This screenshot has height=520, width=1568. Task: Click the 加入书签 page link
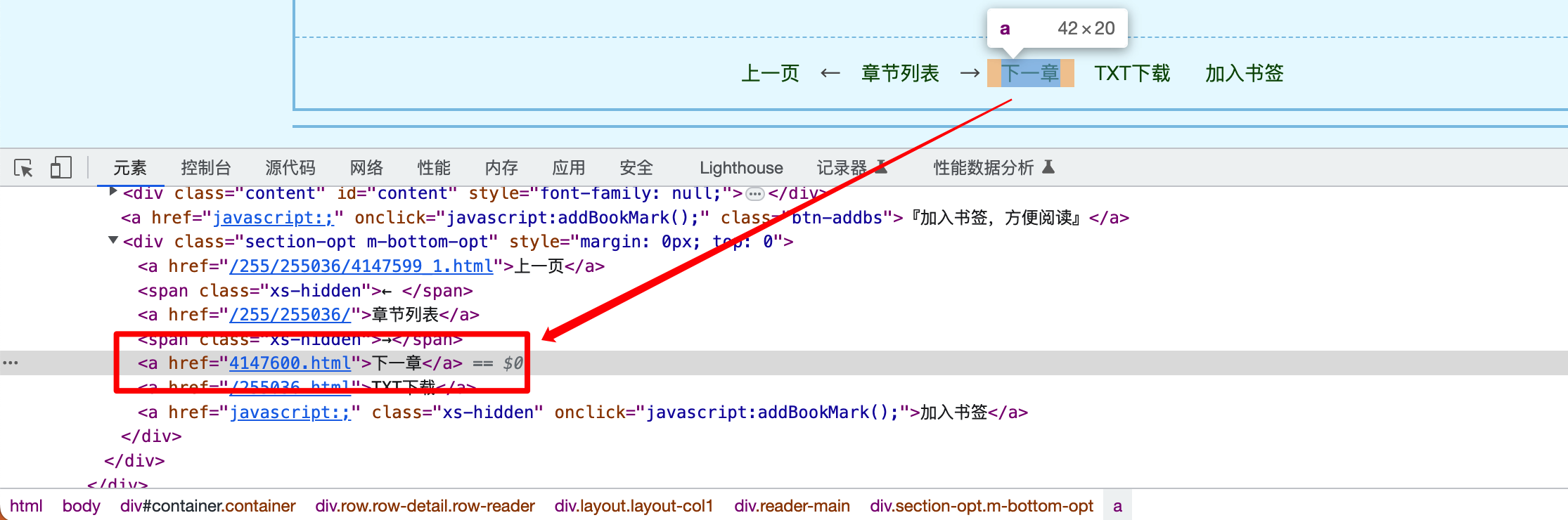[x=1245, y=73]
